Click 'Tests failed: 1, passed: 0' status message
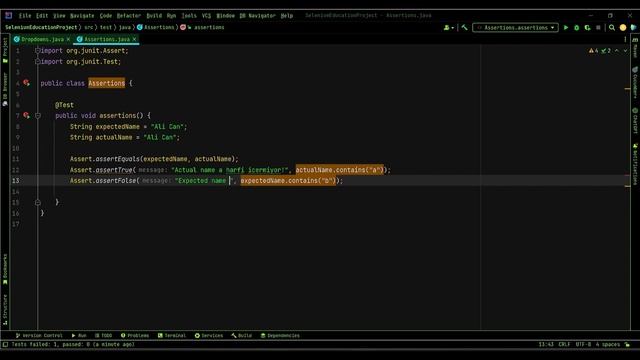This screenshot has width=640, height=360. [x=73, y=344]
